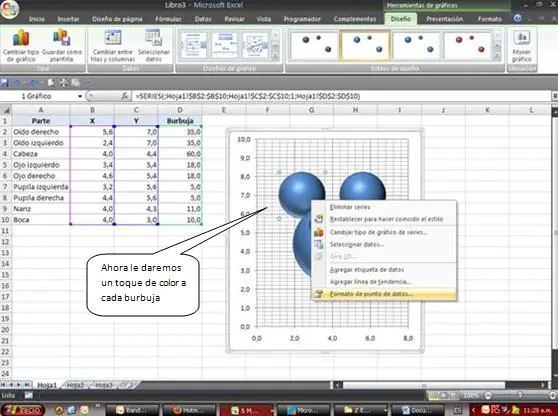Open Seleccionar datos in the ribbon
The height and width of the screenshot is (416, 558).
[154, 45]
